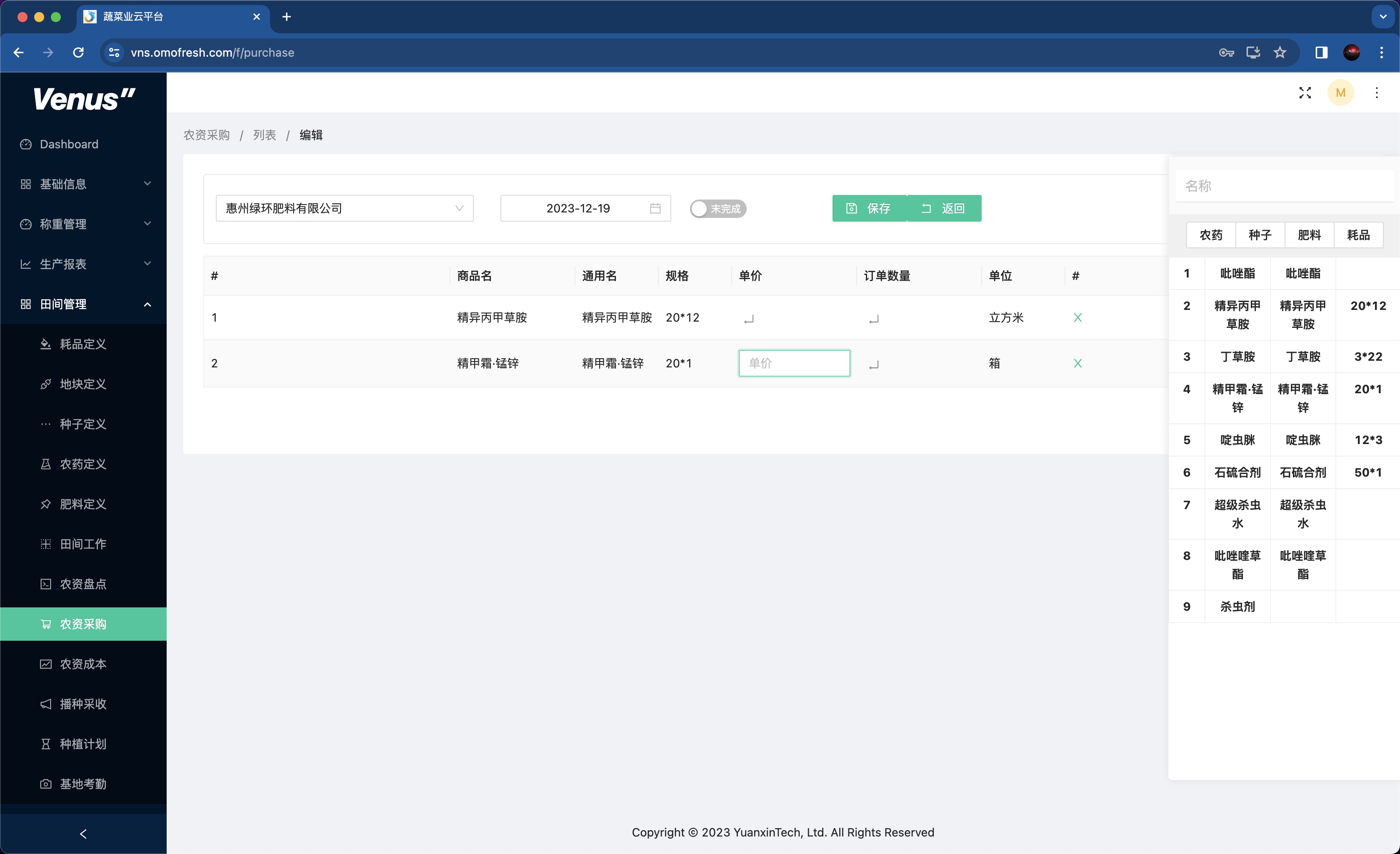This screenshot has width=1400, height=854.
Task: Click the 20*12 spec in product list
Action: pyautogui.click(x=1368, y=306)
